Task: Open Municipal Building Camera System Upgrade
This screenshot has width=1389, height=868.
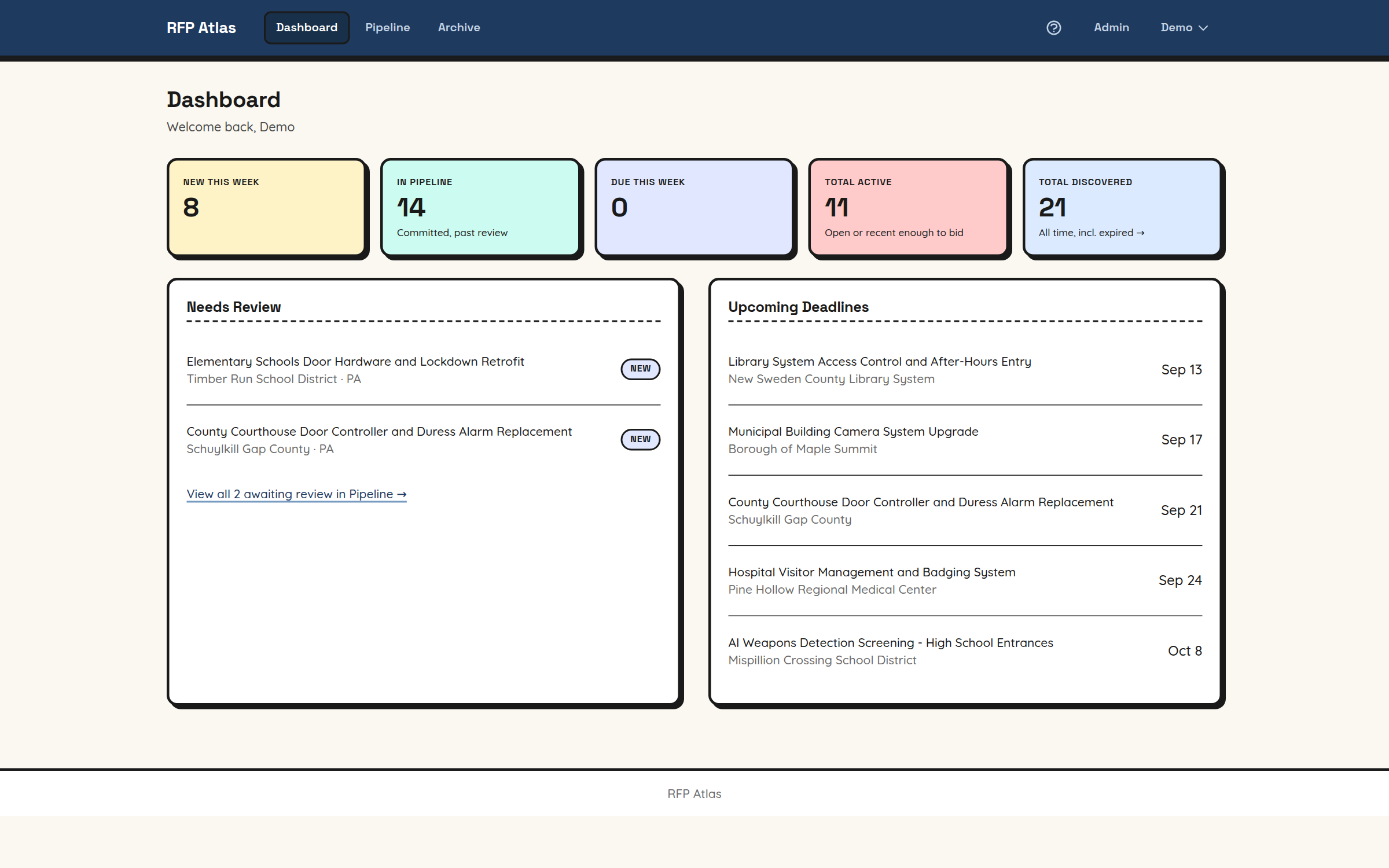Action: pyautogui.click(x=965, y=440)
